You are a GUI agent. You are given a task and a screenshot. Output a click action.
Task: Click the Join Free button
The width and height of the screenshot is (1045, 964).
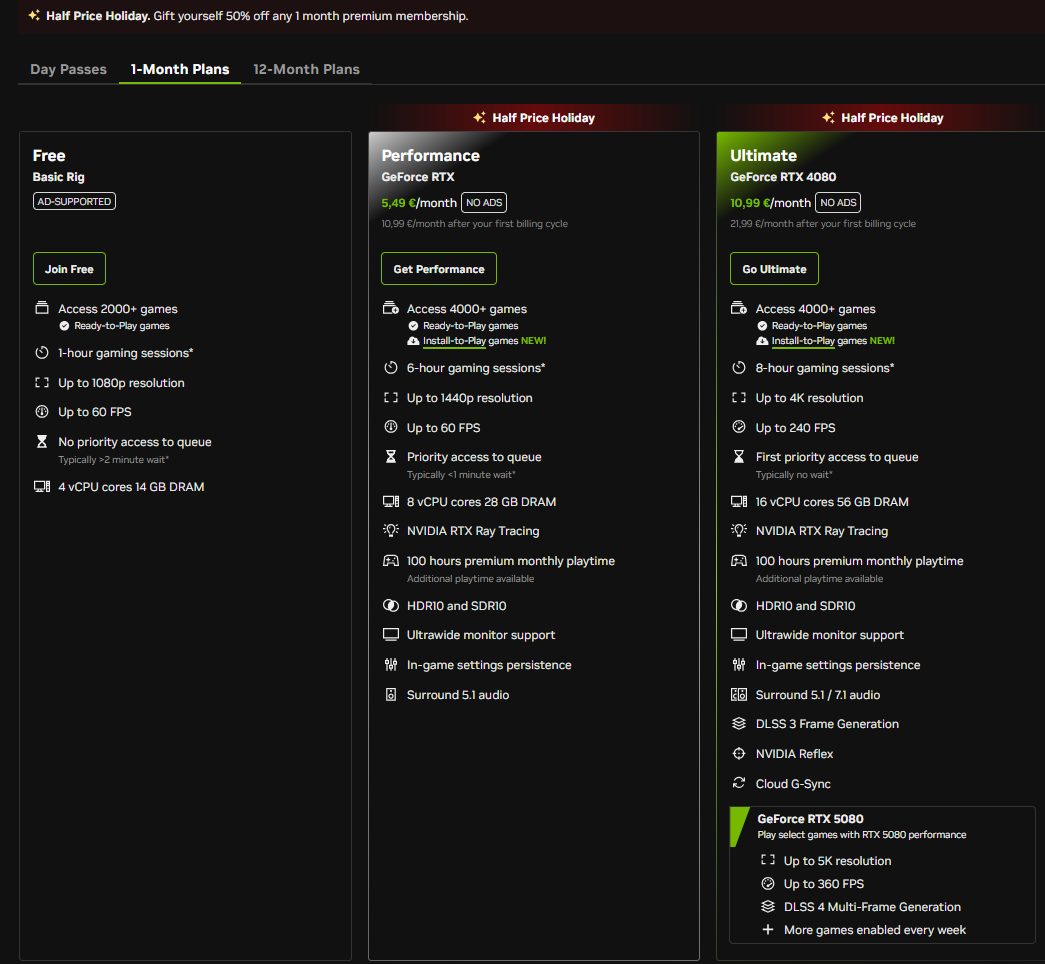click(69, 269)
